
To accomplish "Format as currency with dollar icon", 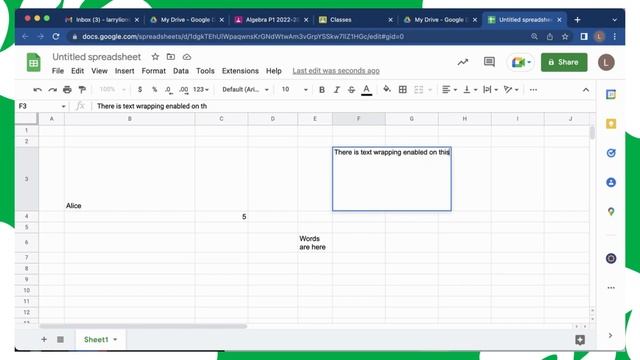I will (x=140, y=89).
